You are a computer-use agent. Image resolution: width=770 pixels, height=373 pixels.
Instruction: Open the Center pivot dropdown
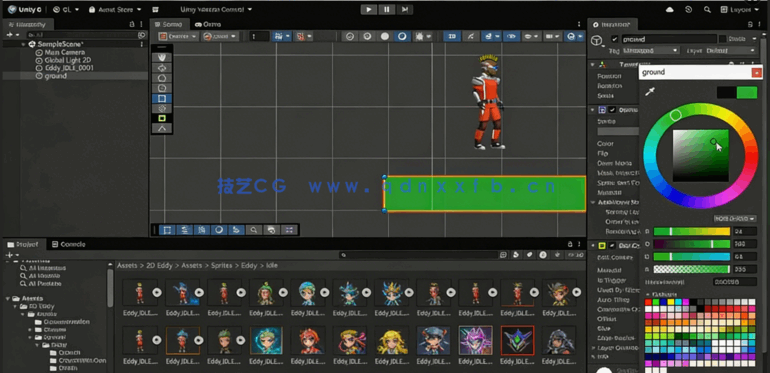click(x=178, y=36)
